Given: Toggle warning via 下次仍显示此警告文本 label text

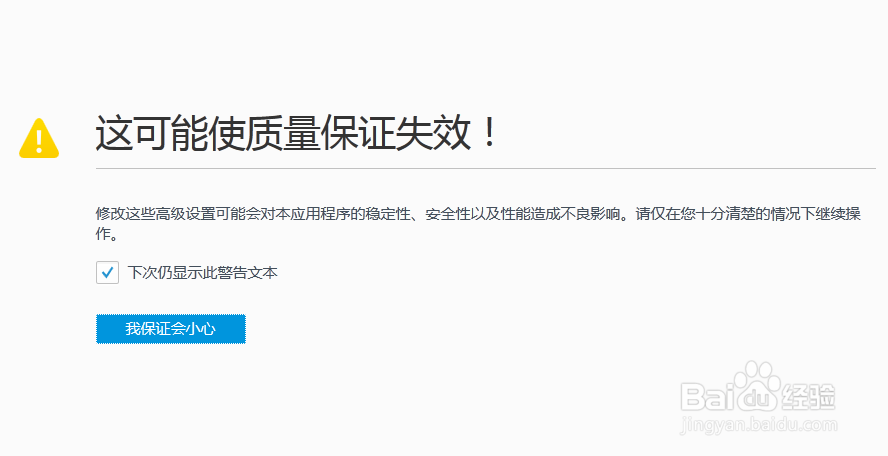Looking at the screenshot, I should (202, 272).
